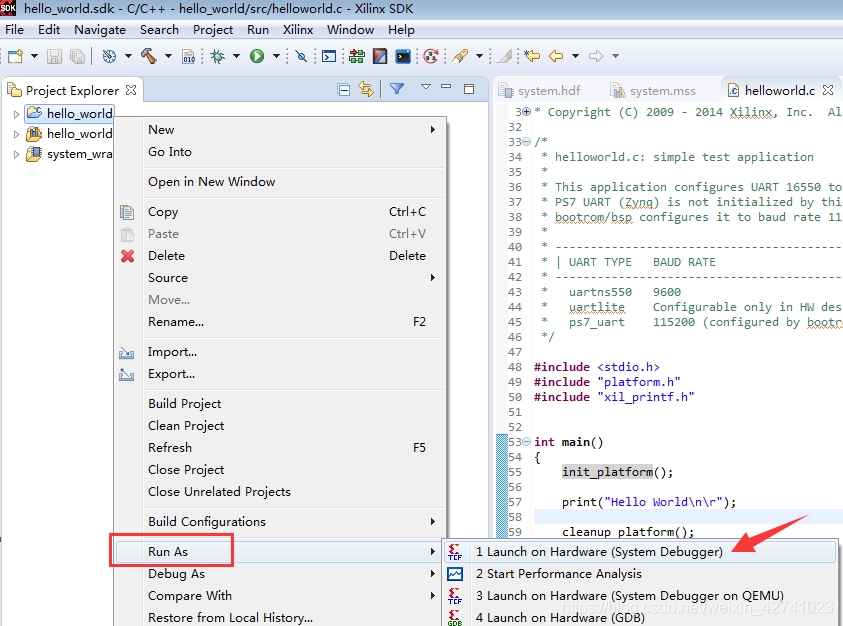Click the blue filter funnel icon
Image resolution: width=843 pixels, height=626 pixels.
coord(397,89)
